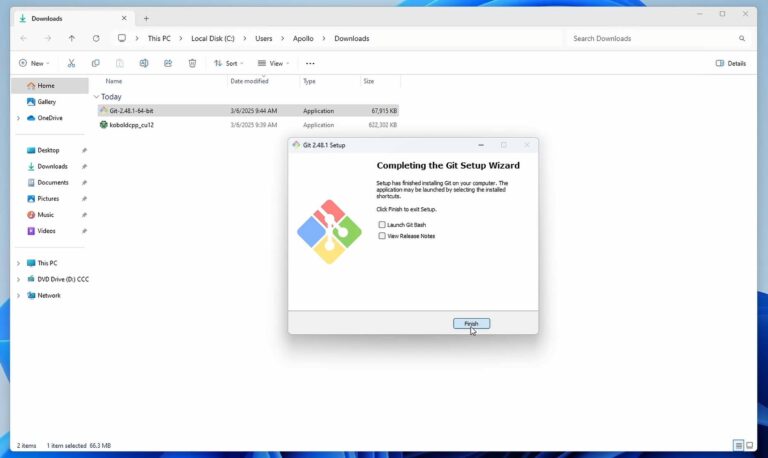Select Home in the navigation pane
The height and width of the screenshot is (458, 768).
50,85
